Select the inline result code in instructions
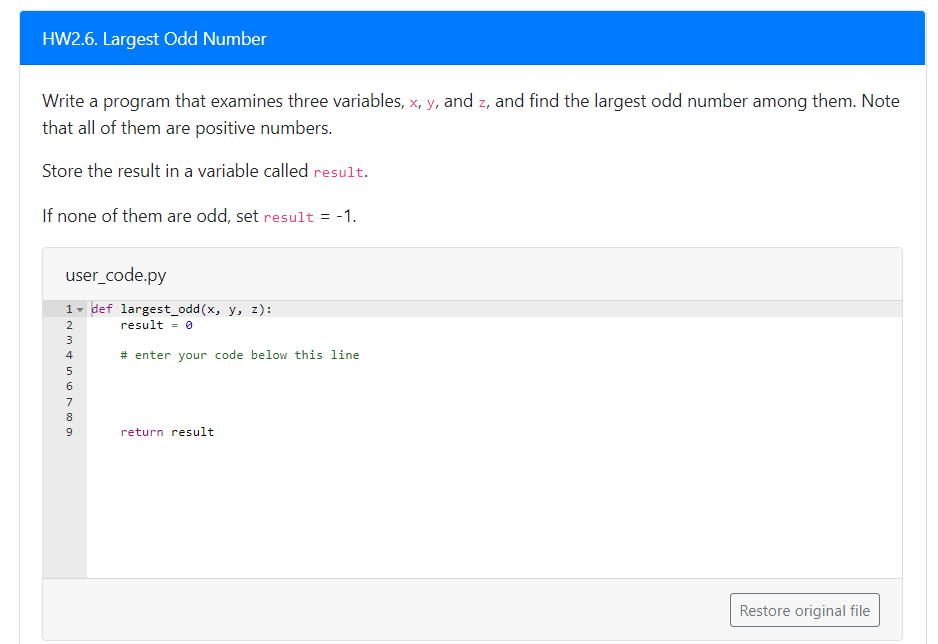 340,172
